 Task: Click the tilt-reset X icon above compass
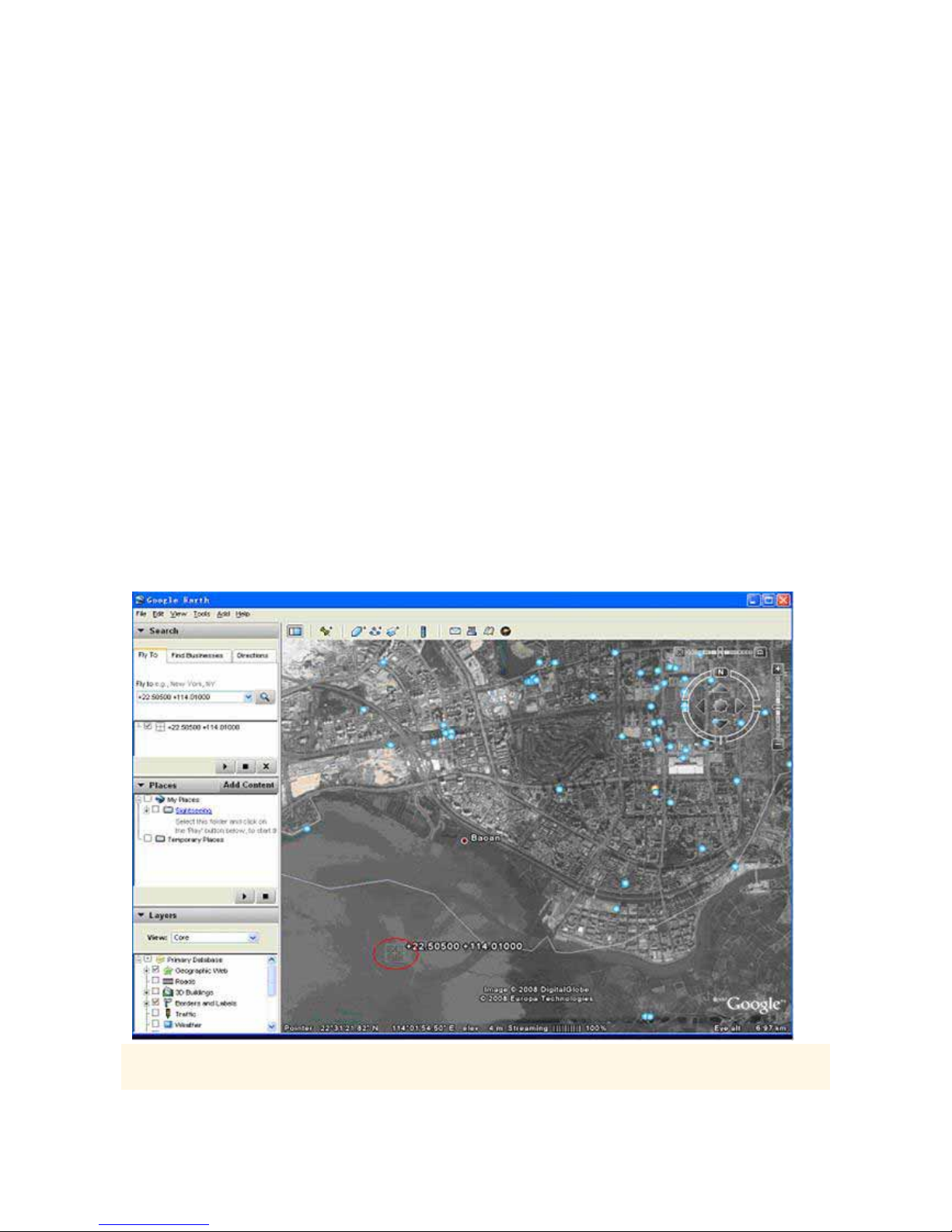[680, 652]
